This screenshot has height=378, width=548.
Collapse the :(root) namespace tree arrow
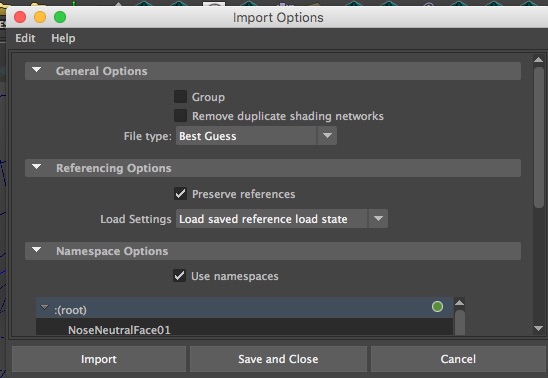(x=44, y=307)
